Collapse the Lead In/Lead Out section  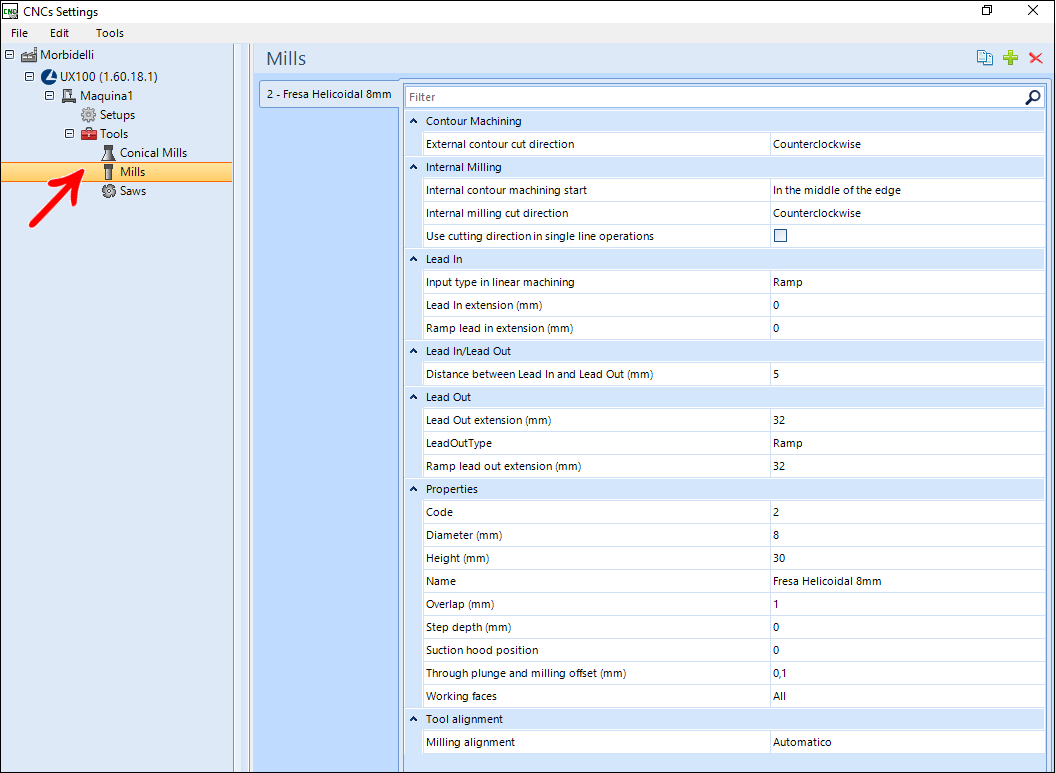click(x=414, y=351)
